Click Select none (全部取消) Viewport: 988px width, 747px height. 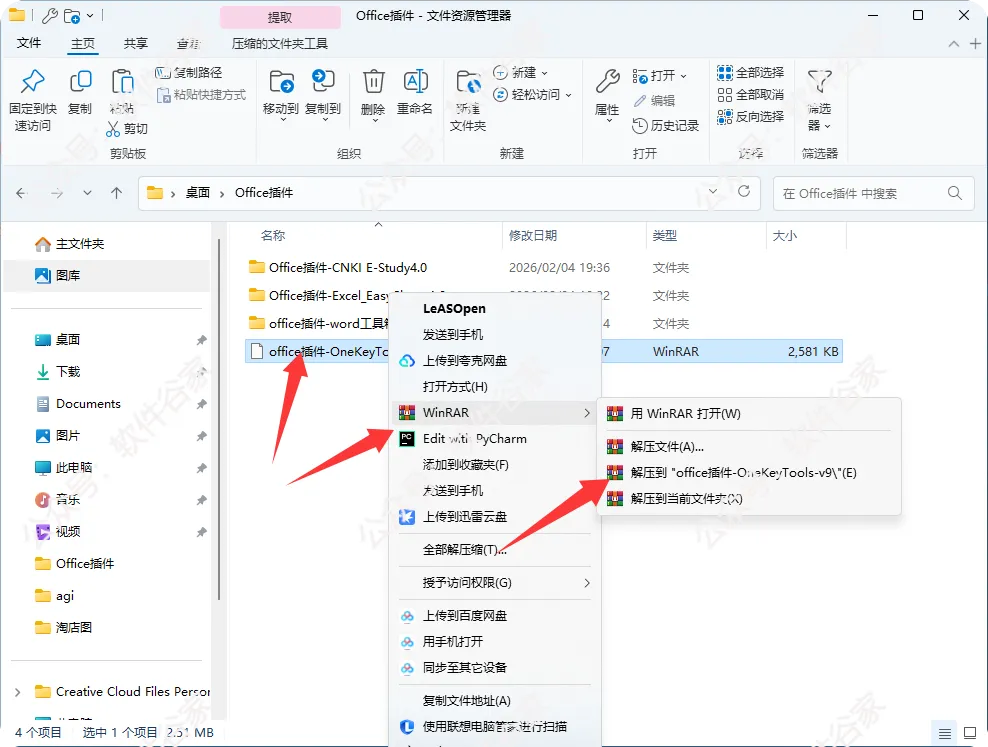tap(750, 94)
